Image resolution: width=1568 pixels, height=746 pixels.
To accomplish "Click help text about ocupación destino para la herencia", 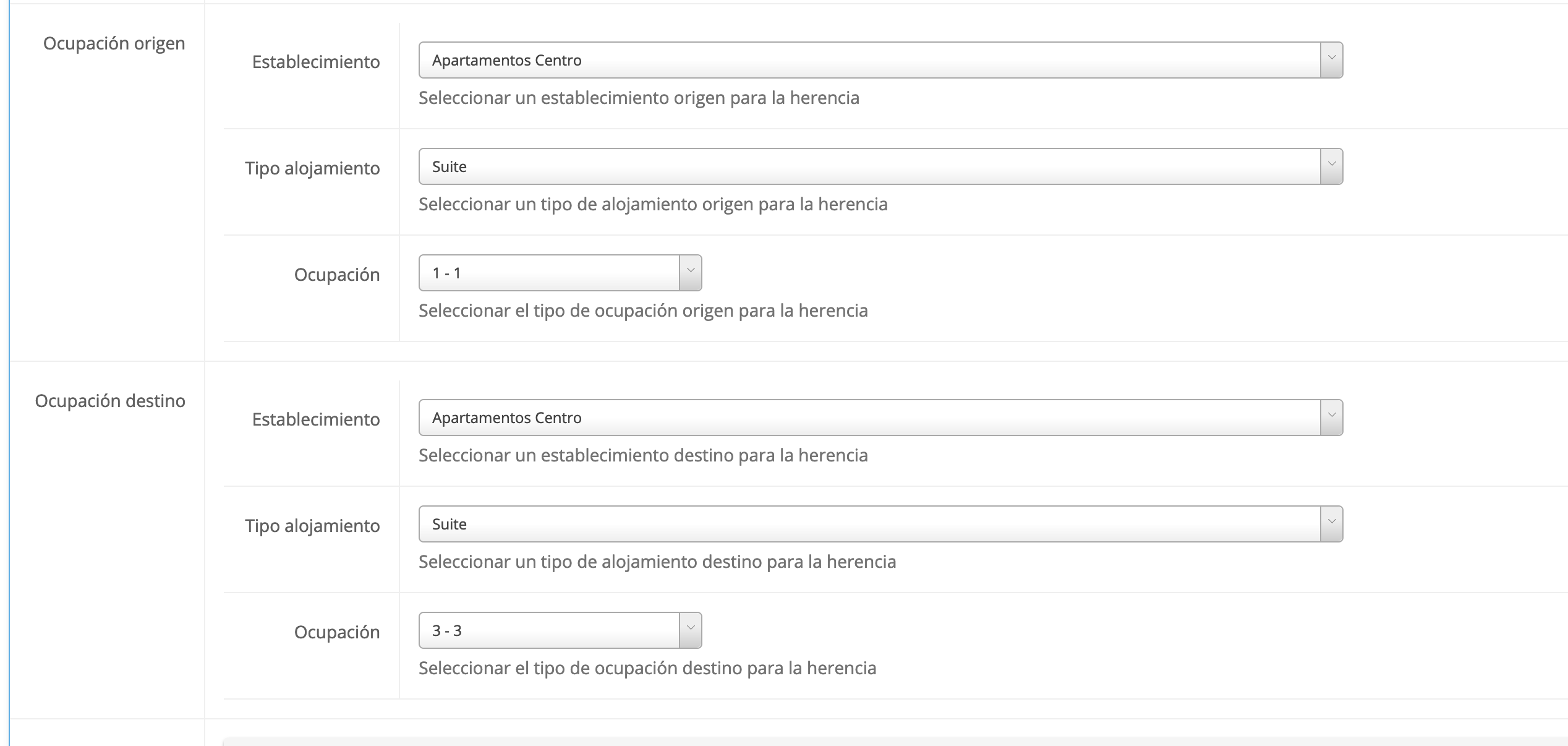I will point(647,668).
